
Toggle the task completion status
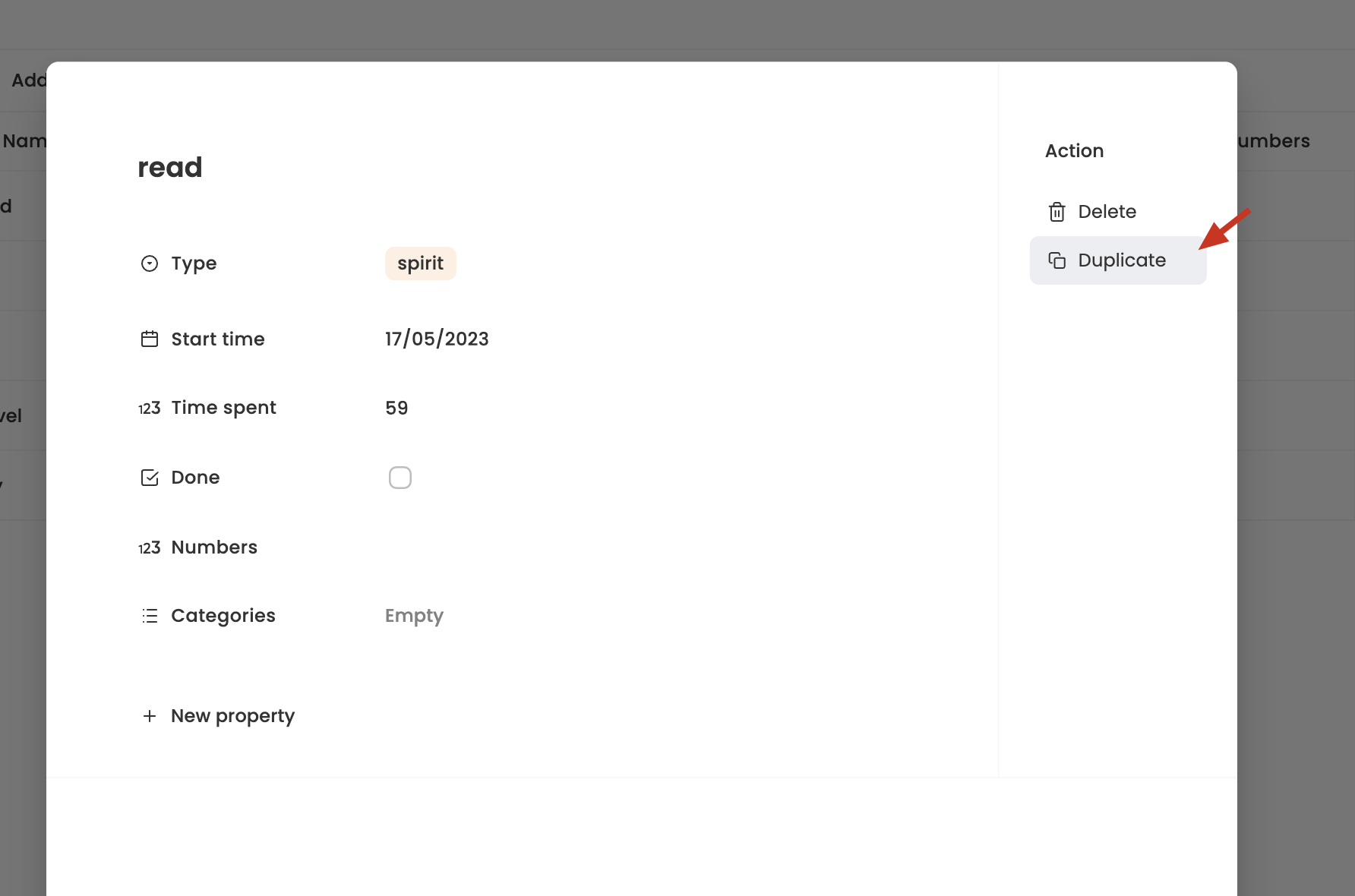tap(400, 477)
